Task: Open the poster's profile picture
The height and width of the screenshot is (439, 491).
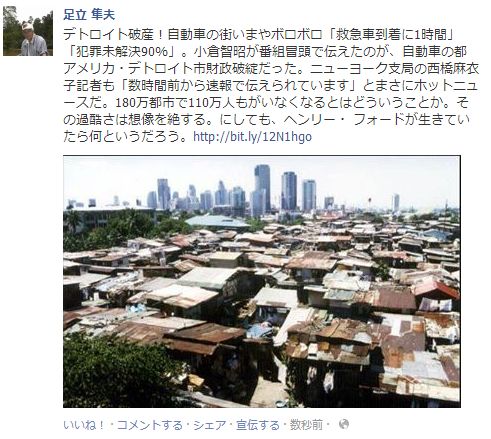Action: pyautogui.click(x=28, y=31)
